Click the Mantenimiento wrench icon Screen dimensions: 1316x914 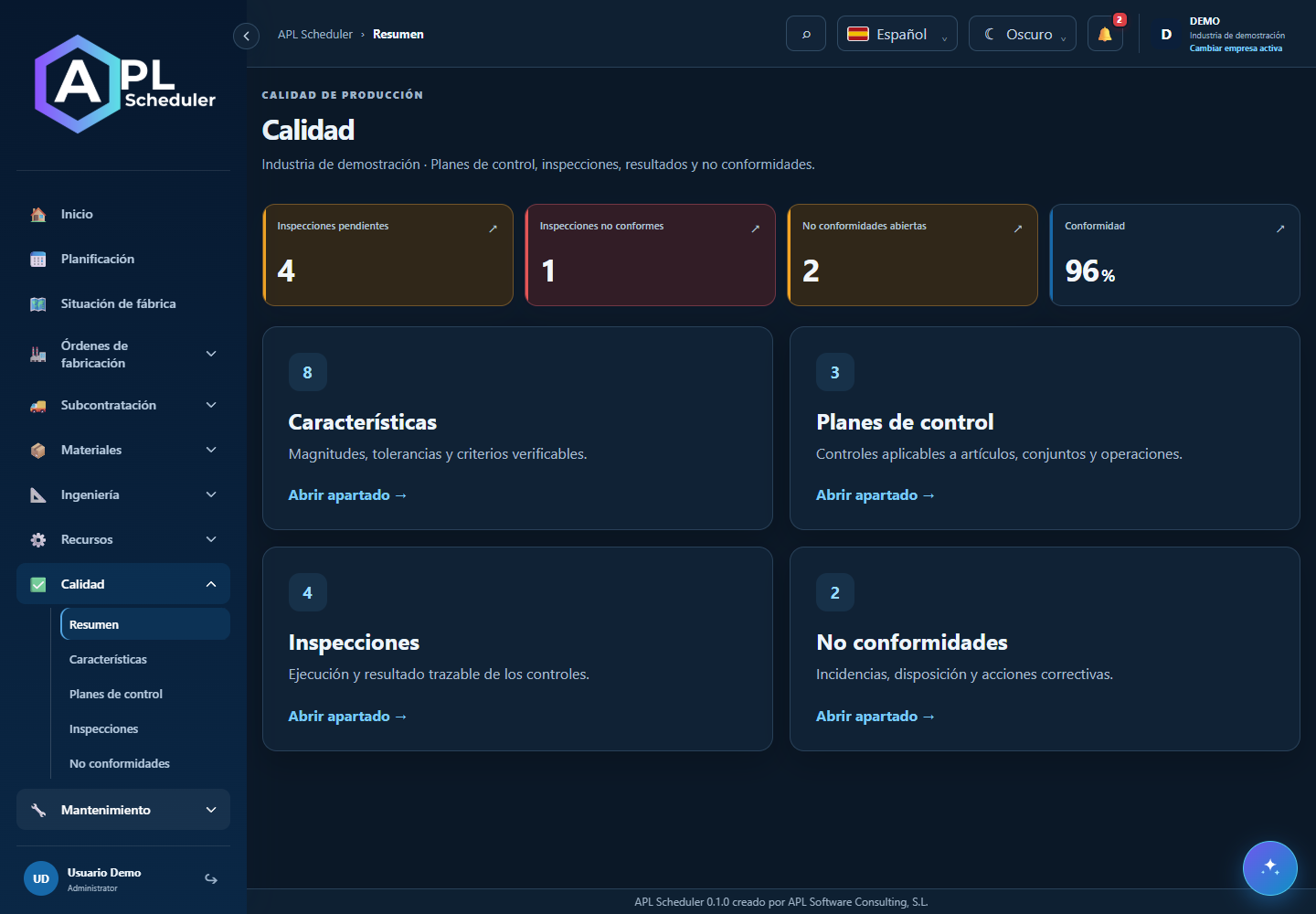tap(38, 811)
